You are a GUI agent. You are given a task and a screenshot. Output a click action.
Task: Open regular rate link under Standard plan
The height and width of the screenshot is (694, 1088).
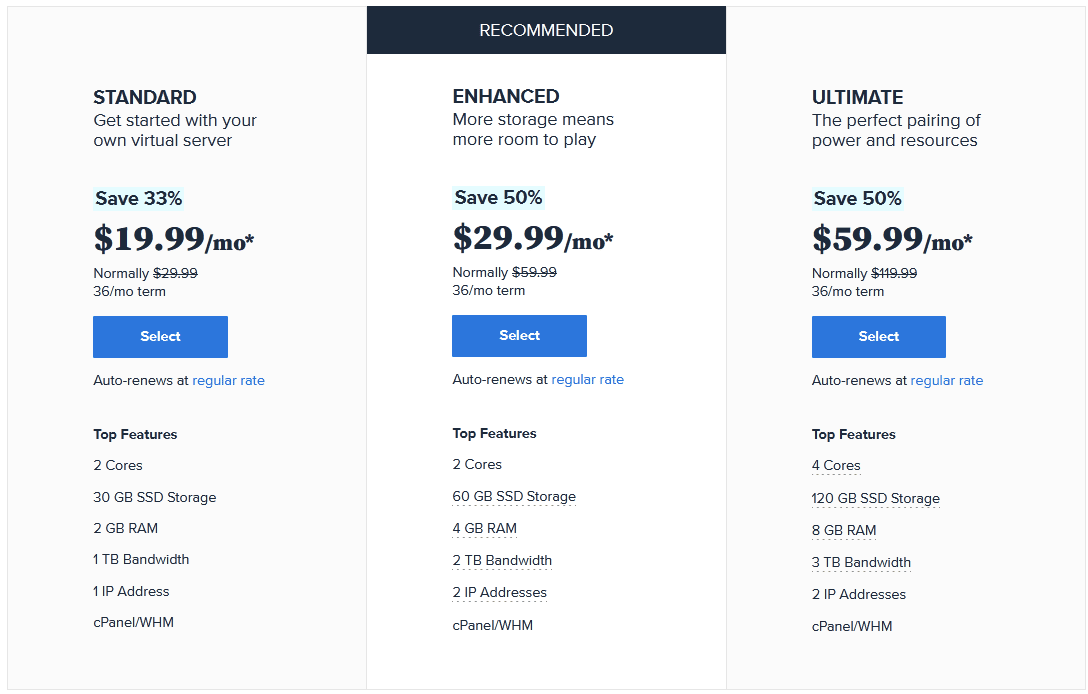(x=228, y=380)
